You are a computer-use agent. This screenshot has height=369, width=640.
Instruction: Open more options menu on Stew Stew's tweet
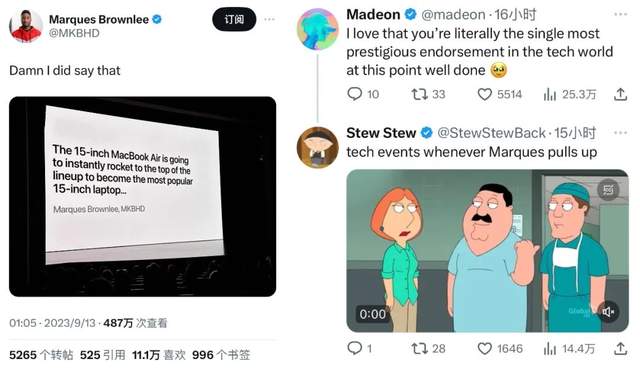(620, 133)
